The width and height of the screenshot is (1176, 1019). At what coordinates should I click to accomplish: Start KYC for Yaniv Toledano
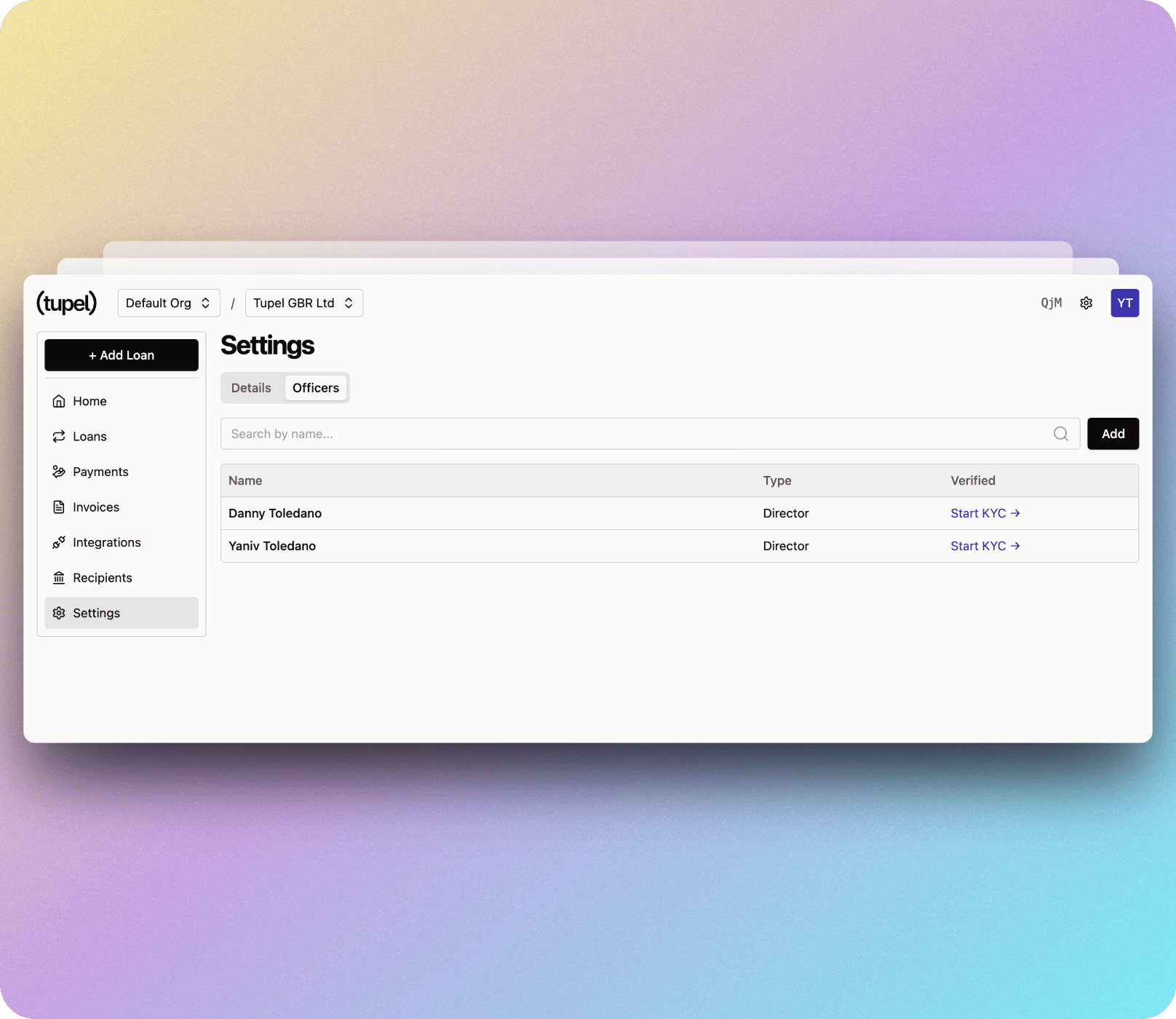(x=985, y=546)
